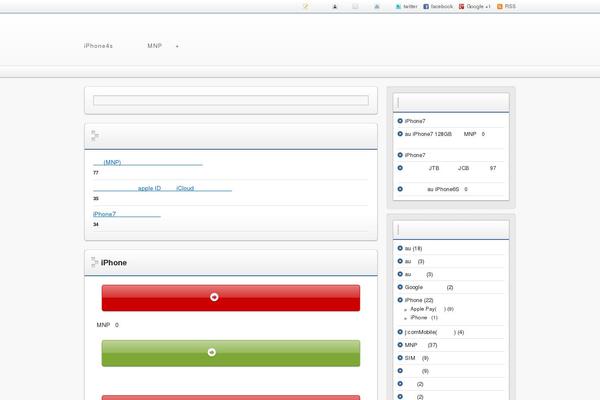Open the au iPhone7 128GB MNP post
Image resolution: width=600 pixels, height=400 pixels.
coord(445,134)
